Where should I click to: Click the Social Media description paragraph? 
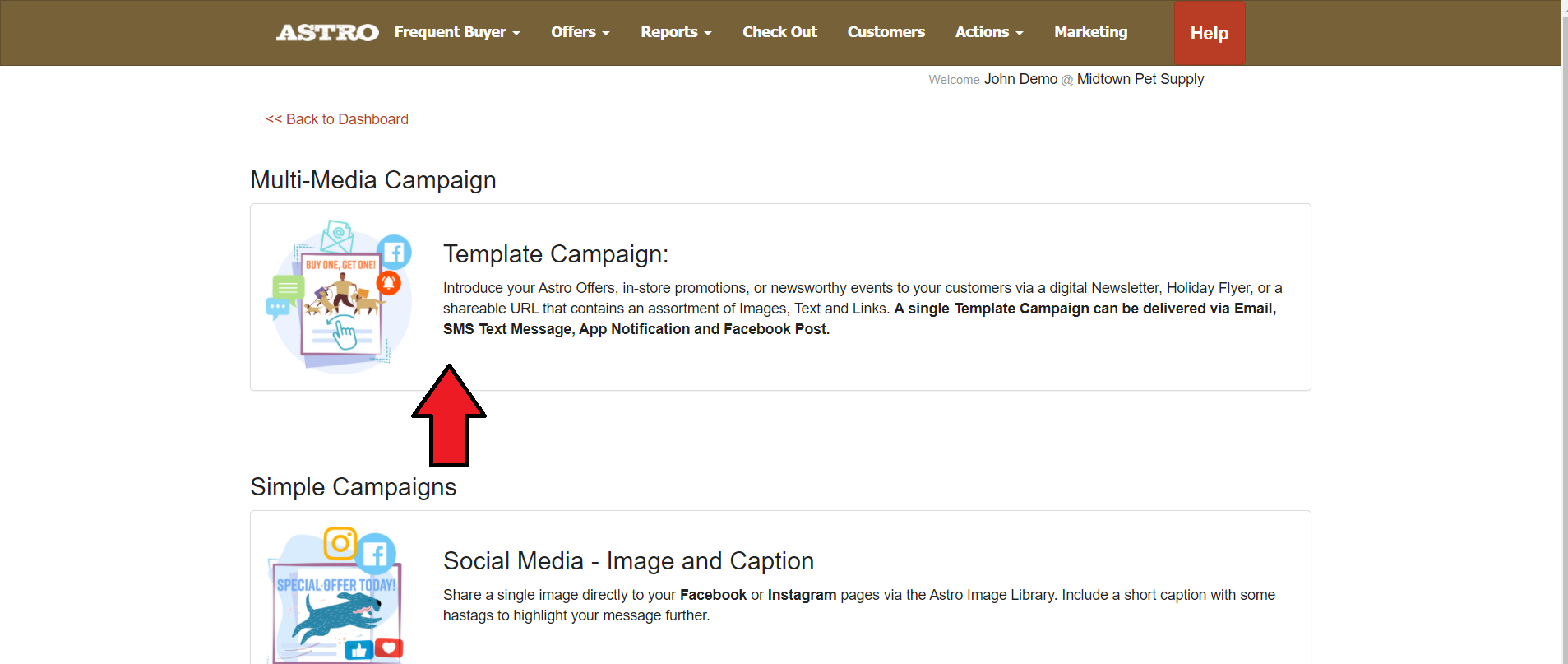pyautogui.click(x=859, y=605)
